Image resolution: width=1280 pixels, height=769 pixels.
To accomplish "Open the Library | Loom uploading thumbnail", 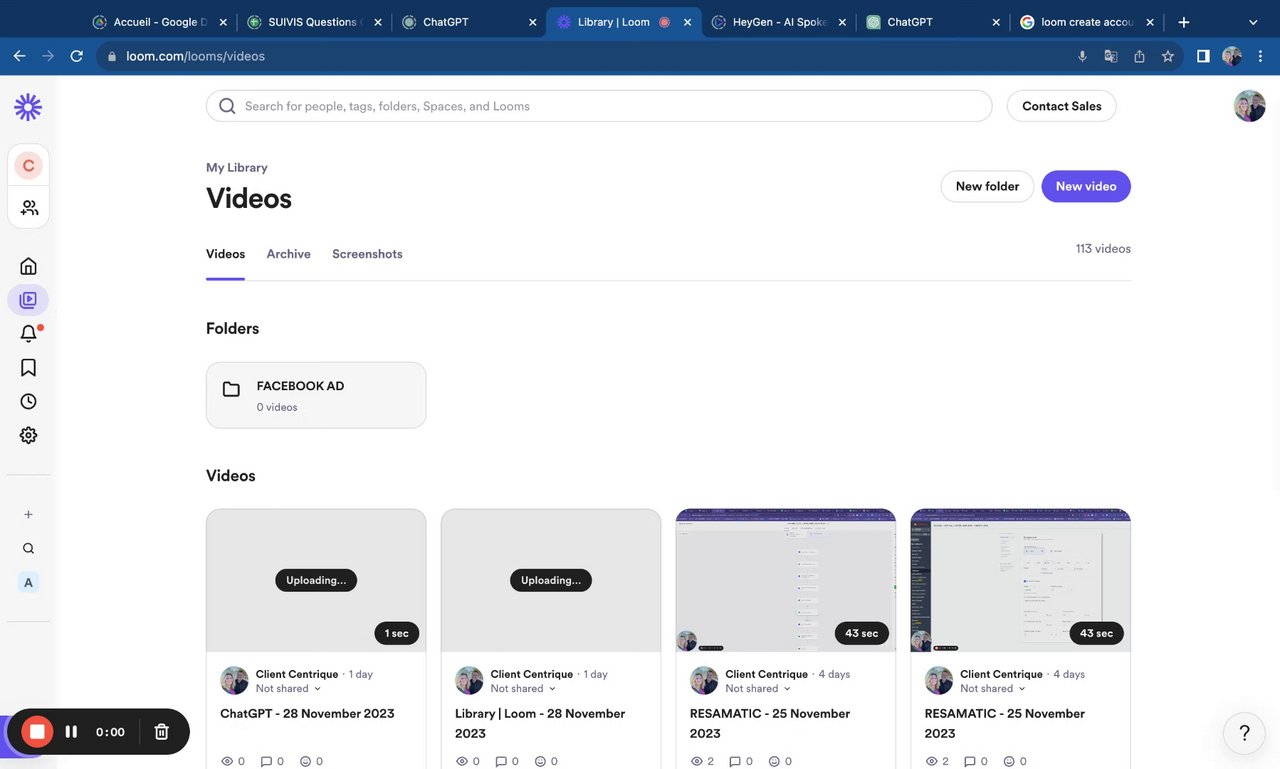I will 551,580.
